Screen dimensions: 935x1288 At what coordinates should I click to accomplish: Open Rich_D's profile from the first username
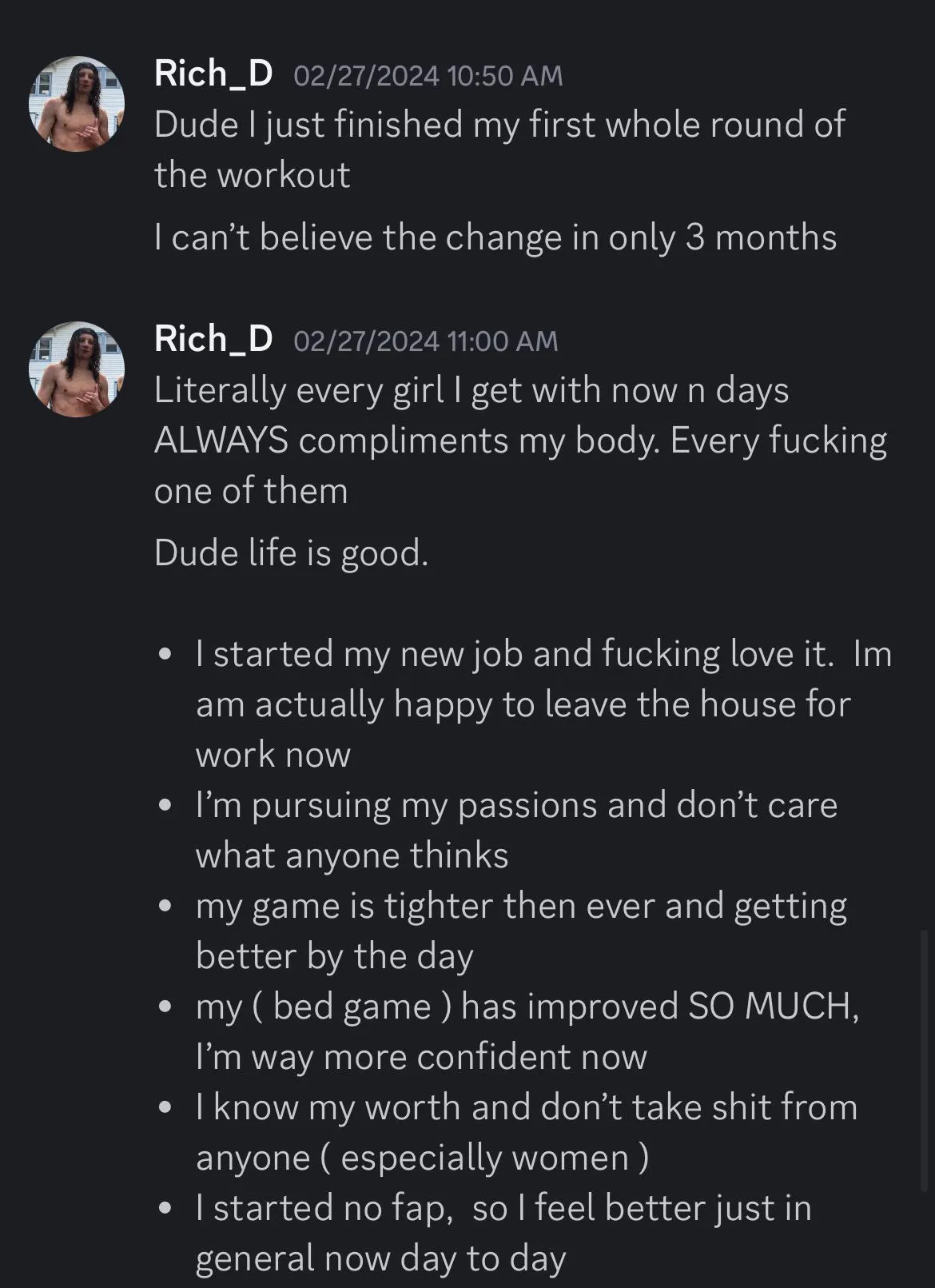click(213, 74)
